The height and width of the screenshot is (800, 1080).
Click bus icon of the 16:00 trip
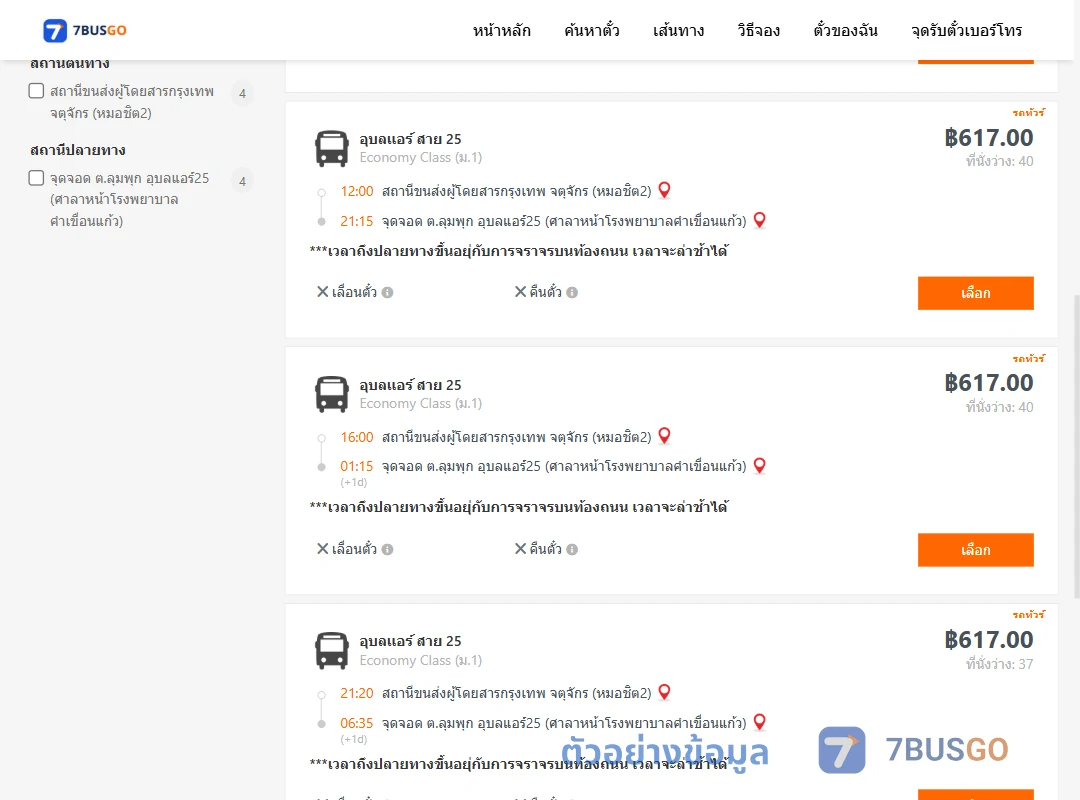coord(331,394)
